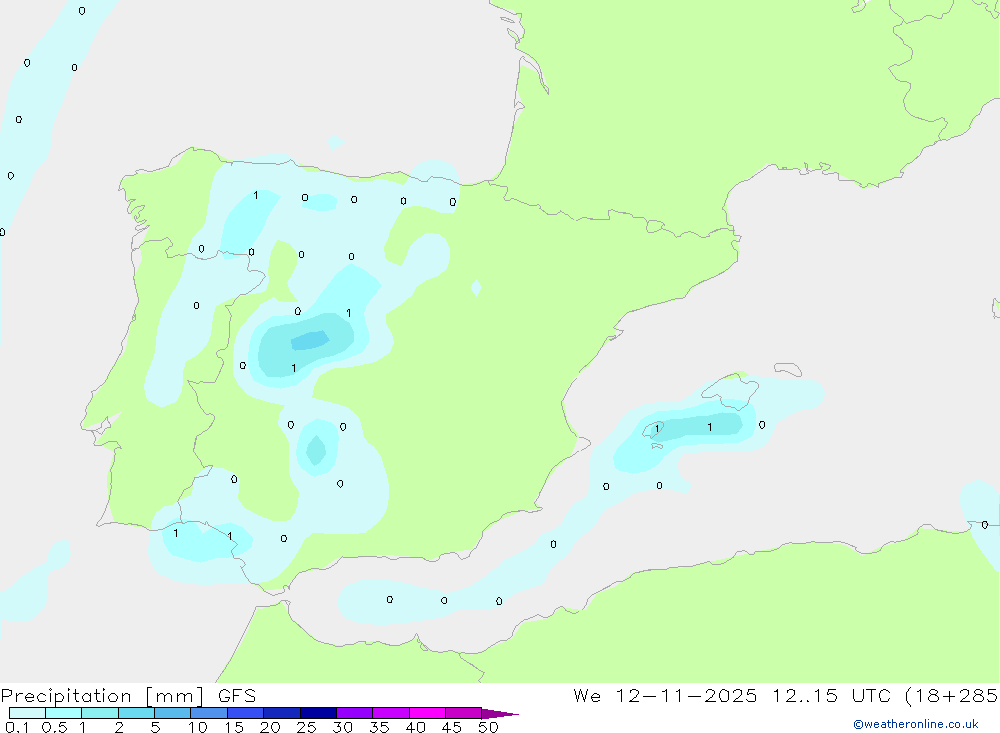Click the 'We' weekday label

[x=587, y=695]
